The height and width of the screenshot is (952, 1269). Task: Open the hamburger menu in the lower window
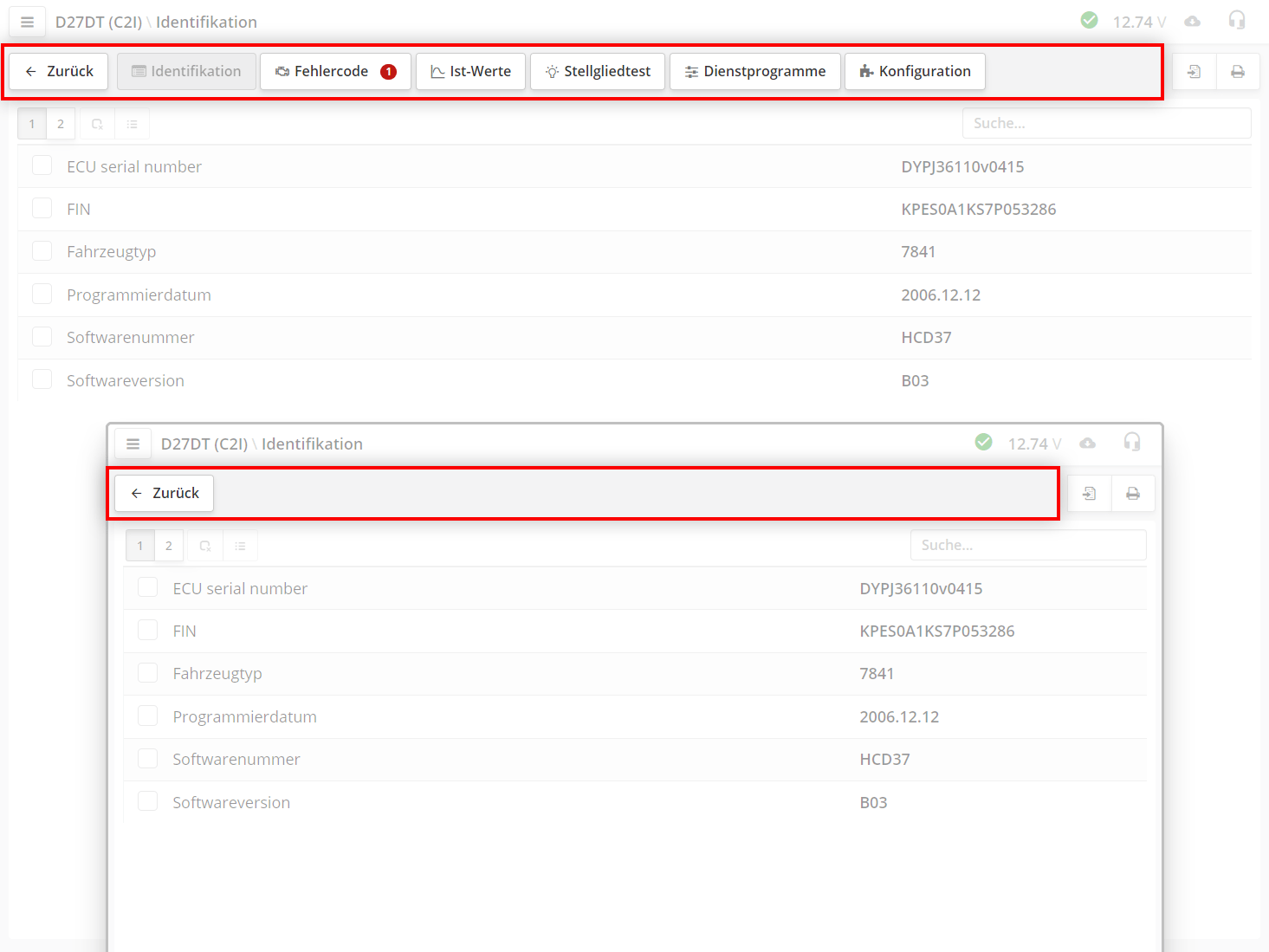click(133, 444)
